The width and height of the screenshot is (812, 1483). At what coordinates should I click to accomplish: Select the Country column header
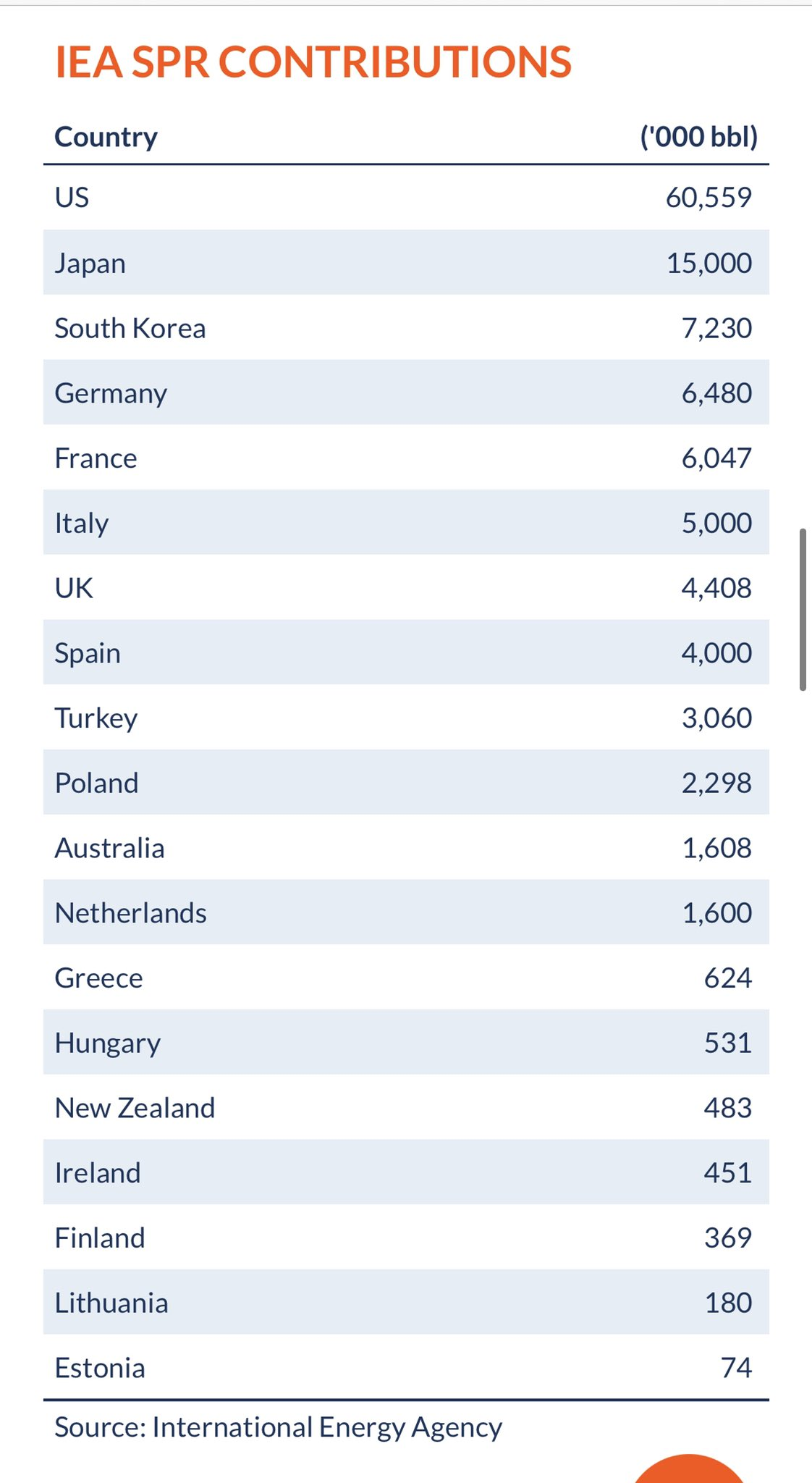click(x=106, y=137)
